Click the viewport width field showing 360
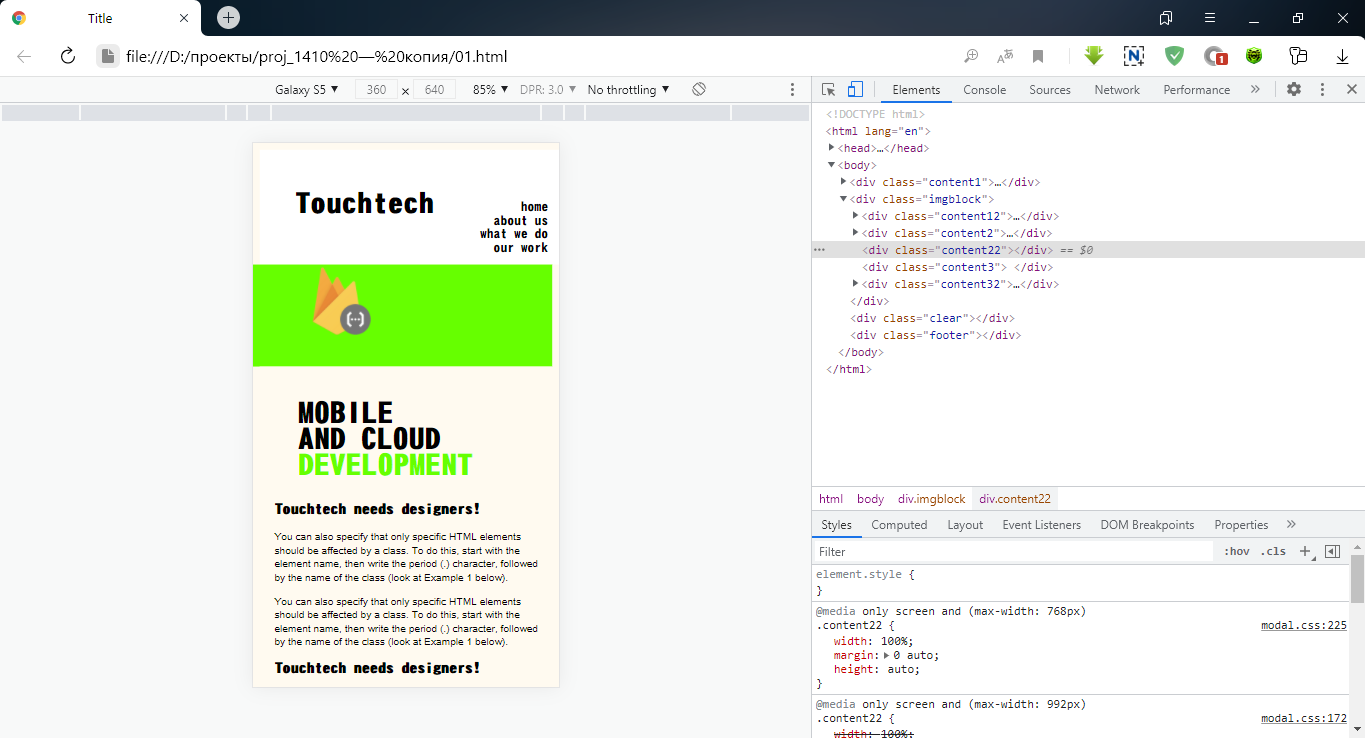Viewport: 1365px width, 738px height. 376,90
